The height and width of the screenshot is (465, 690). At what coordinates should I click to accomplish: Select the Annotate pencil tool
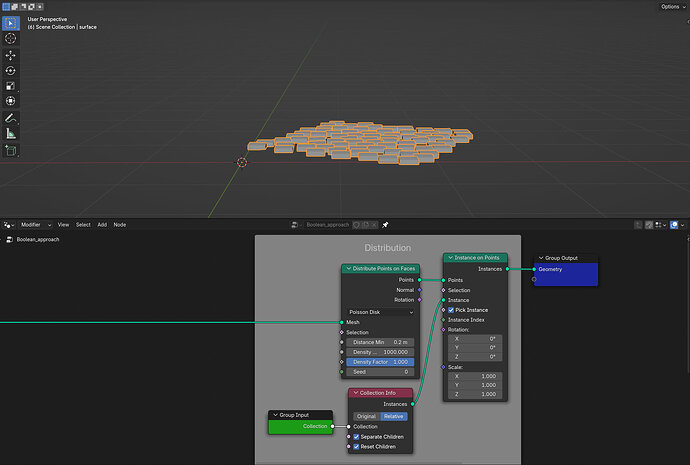(x=10, y=118)
